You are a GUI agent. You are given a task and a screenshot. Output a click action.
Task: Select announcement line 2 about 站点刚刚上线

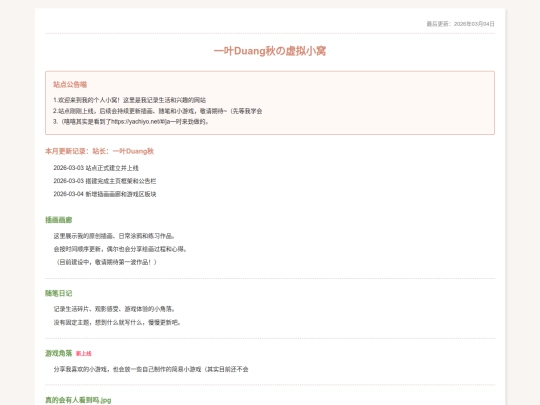[x=158, y=111]
